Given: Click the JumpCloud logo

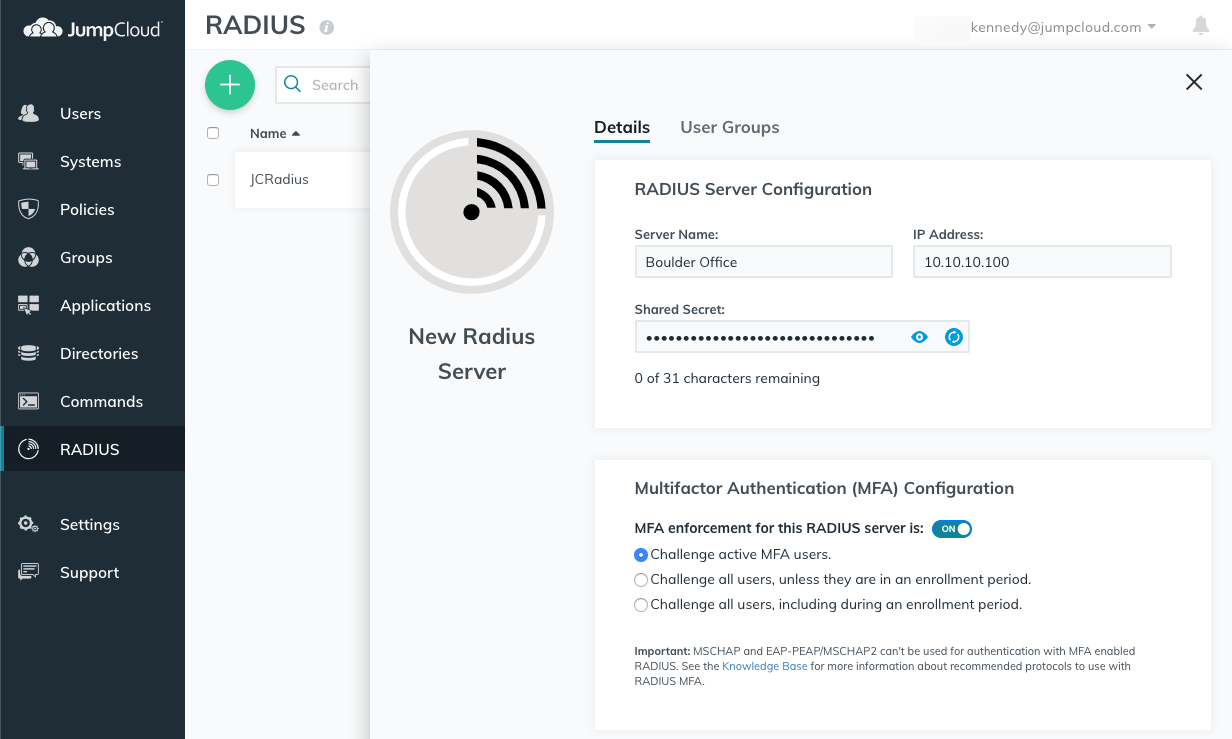Looking at the screenshot, I should pos(92,29).
